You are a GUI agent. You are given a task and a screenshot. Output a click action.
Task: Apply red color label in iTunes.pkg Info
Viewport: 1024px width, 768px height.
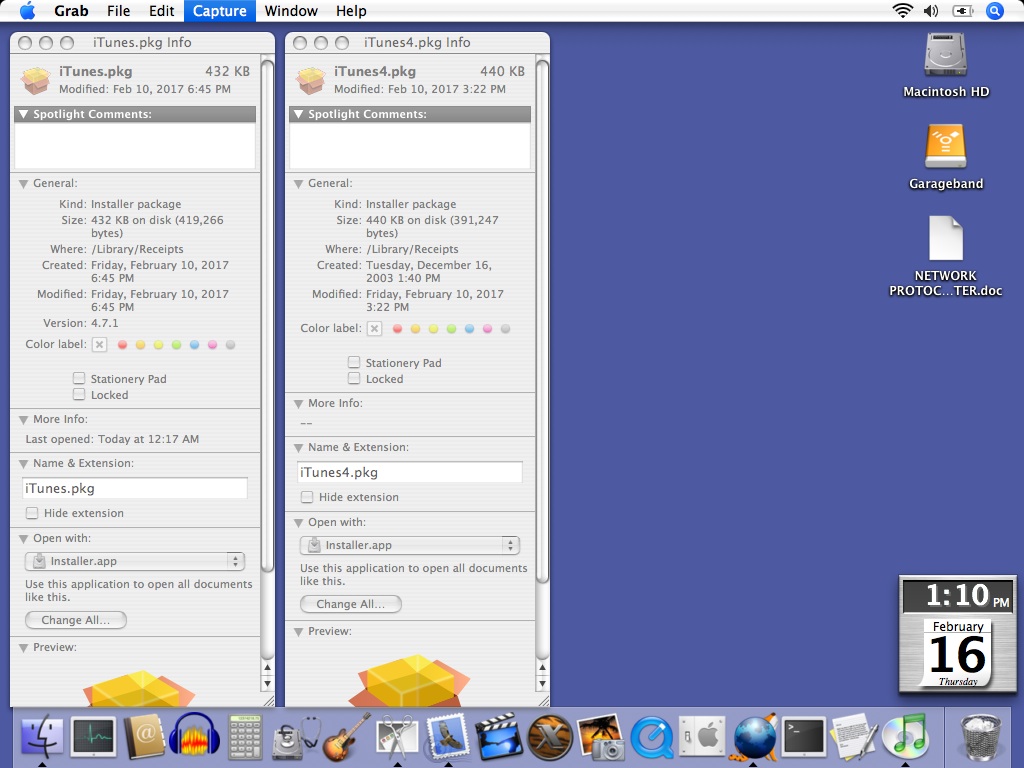click(122, 345)
